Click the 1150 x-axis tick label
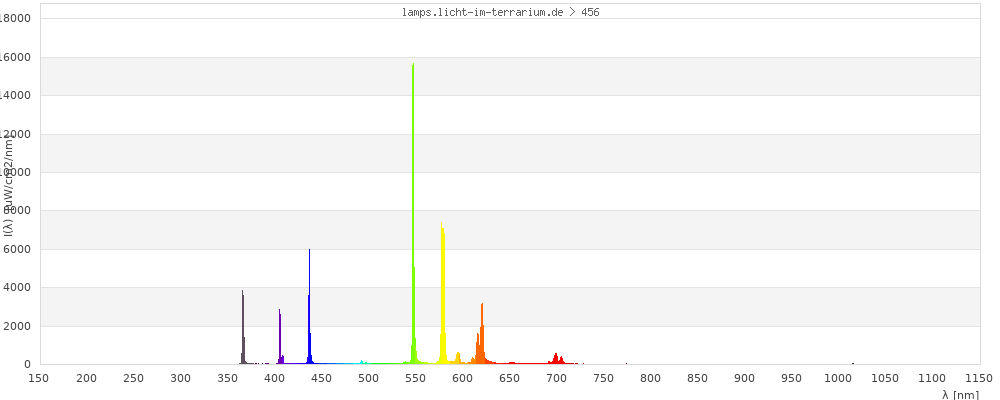The image size is (1000, 400). click(x=978, y=378)
